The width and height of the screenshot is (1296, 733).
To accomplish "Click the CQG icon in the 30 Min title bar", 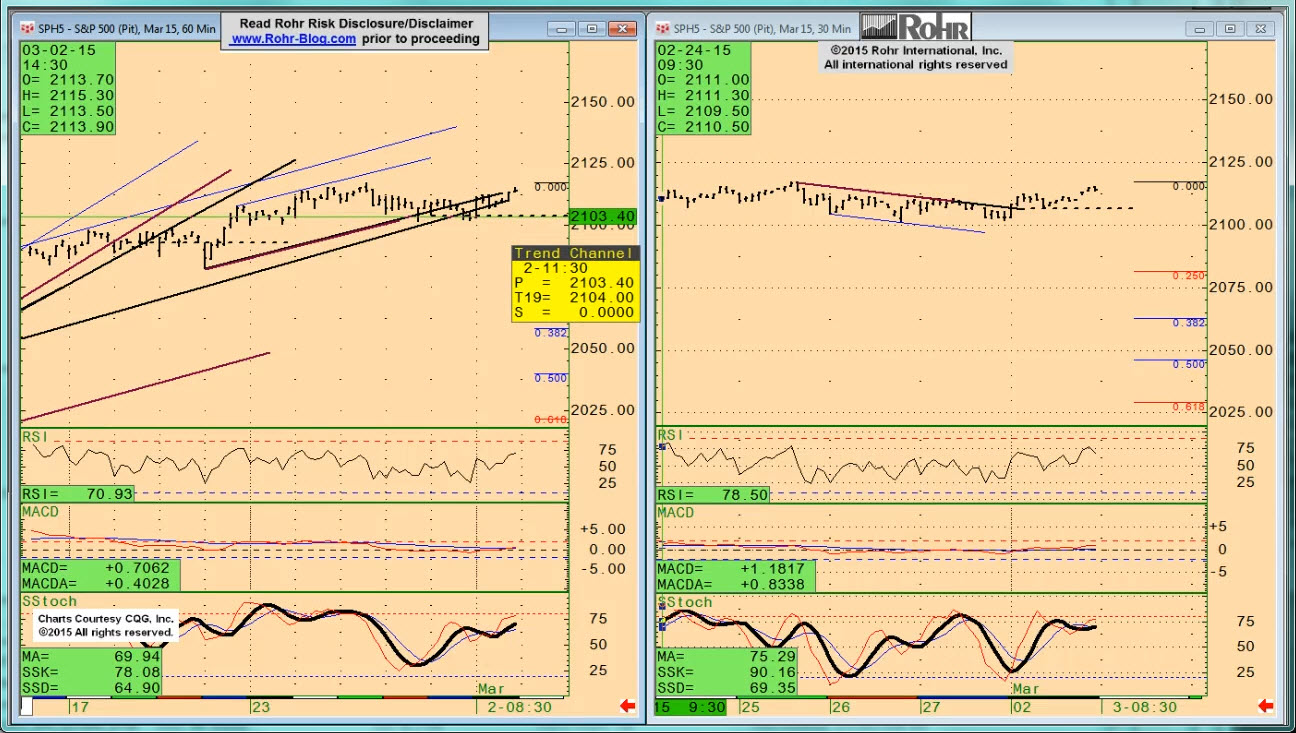I will (662, 29).
